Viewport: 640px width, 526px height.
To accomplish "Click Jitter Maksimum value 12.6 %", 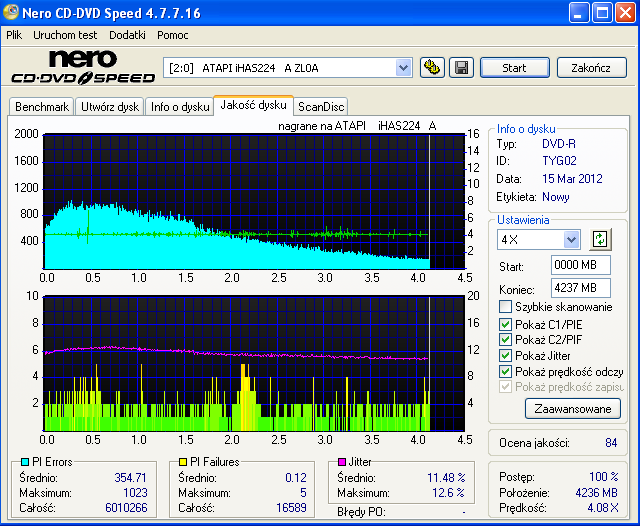I will coord(448,493).
